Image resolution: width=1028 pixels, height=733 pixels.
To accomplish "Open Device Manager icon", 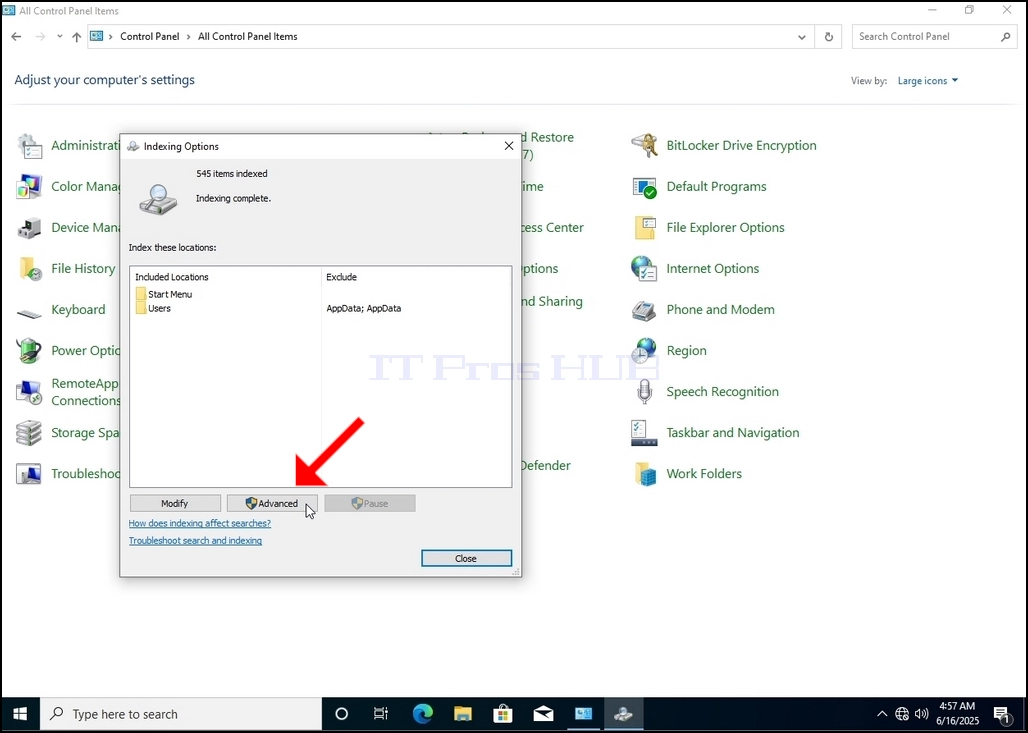I will [x=29, y=228].
